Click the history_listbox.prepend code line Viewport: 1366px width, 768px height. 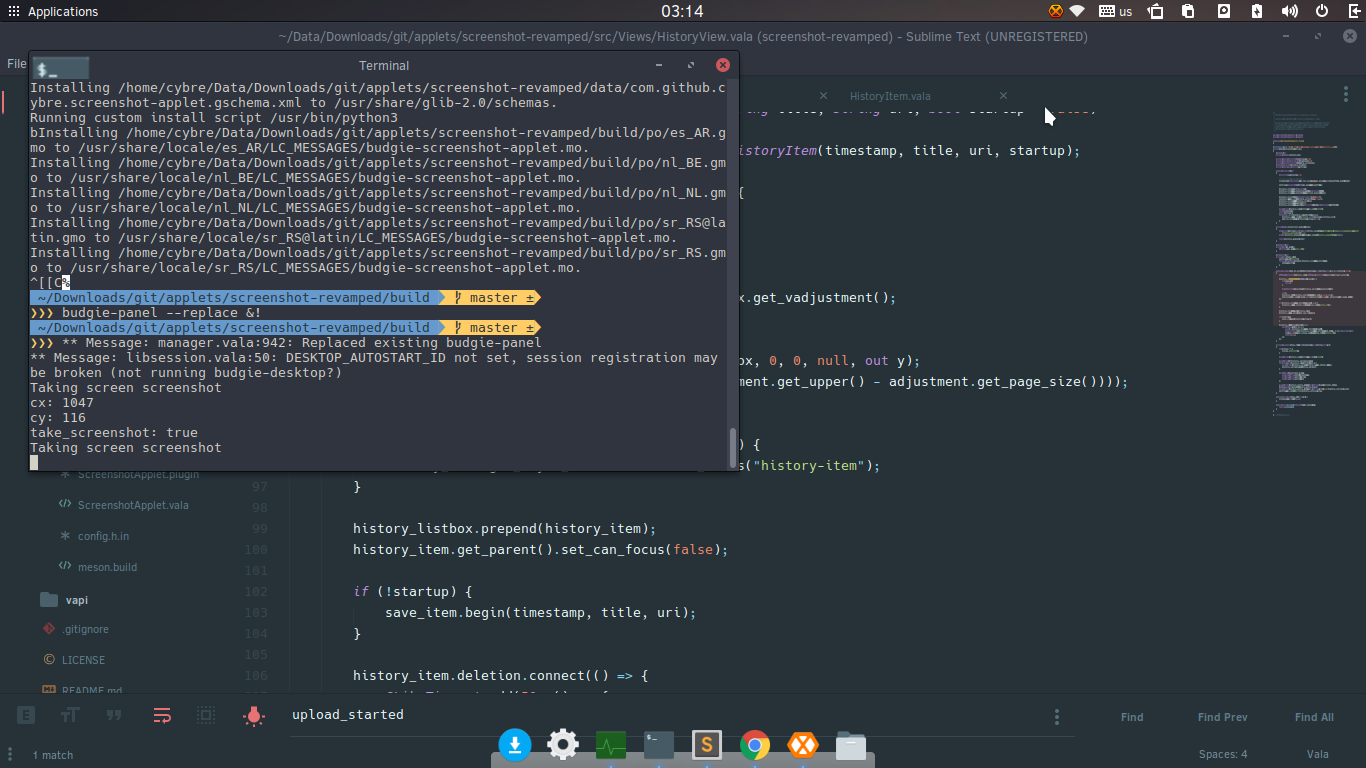(x=503, y=528)
